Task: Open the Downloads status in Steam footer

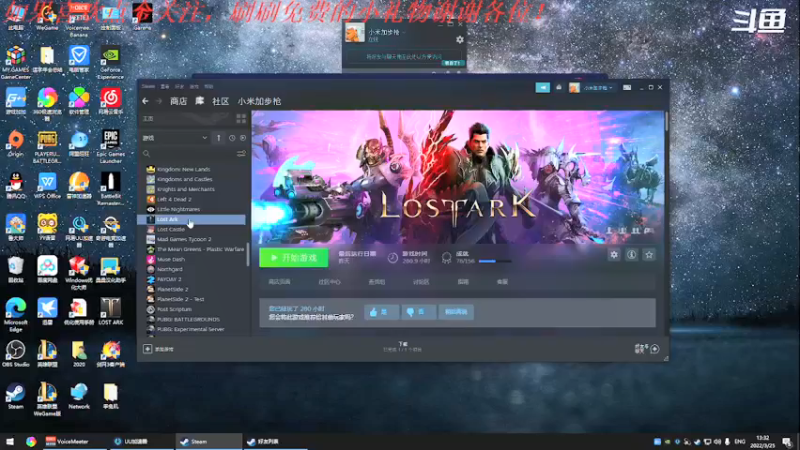Action: 403,347
